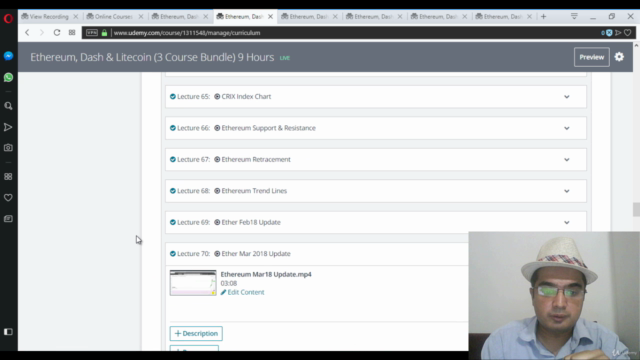Open the Opera menu logo
The image size is (640, 360).
[x=8, y=18]
